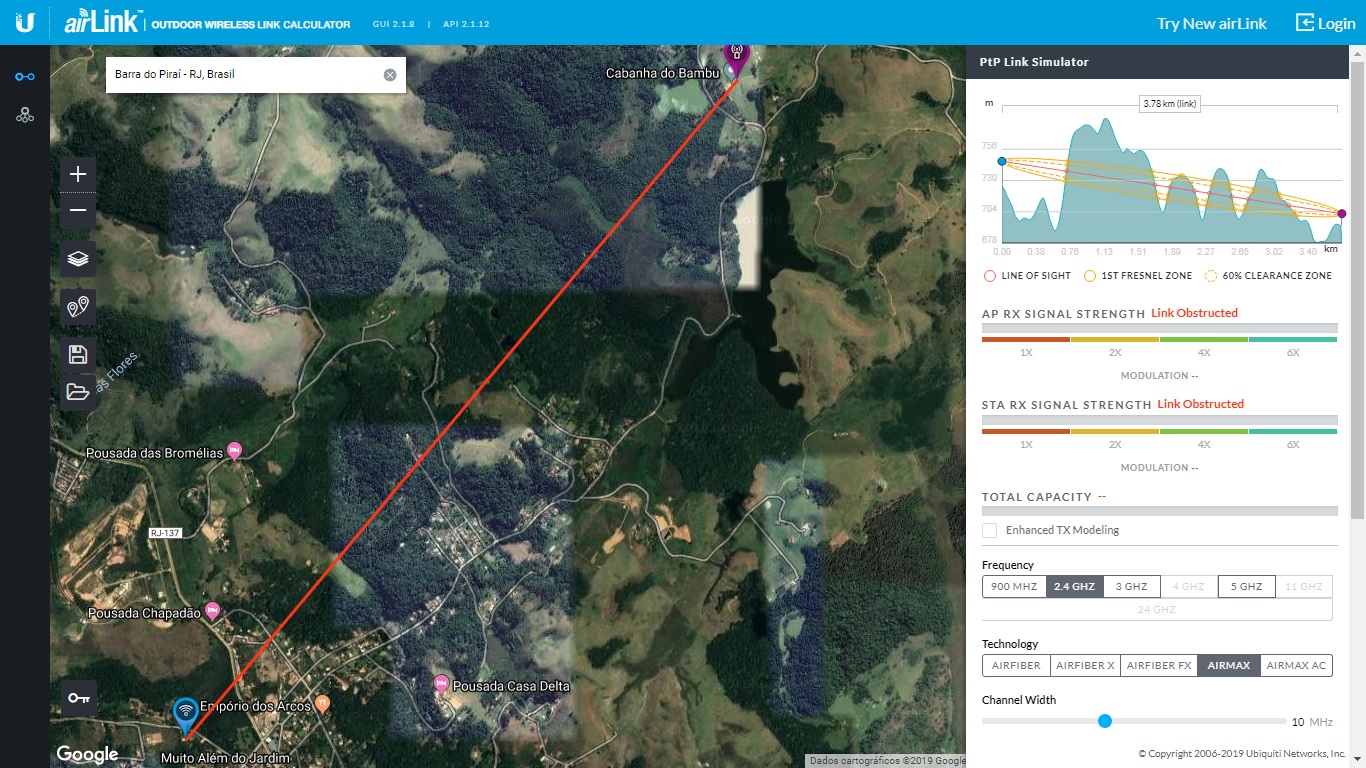Click the AP Link Obstructed status text
Viewport: 1366px width, 768px height.
[1194, 313]
